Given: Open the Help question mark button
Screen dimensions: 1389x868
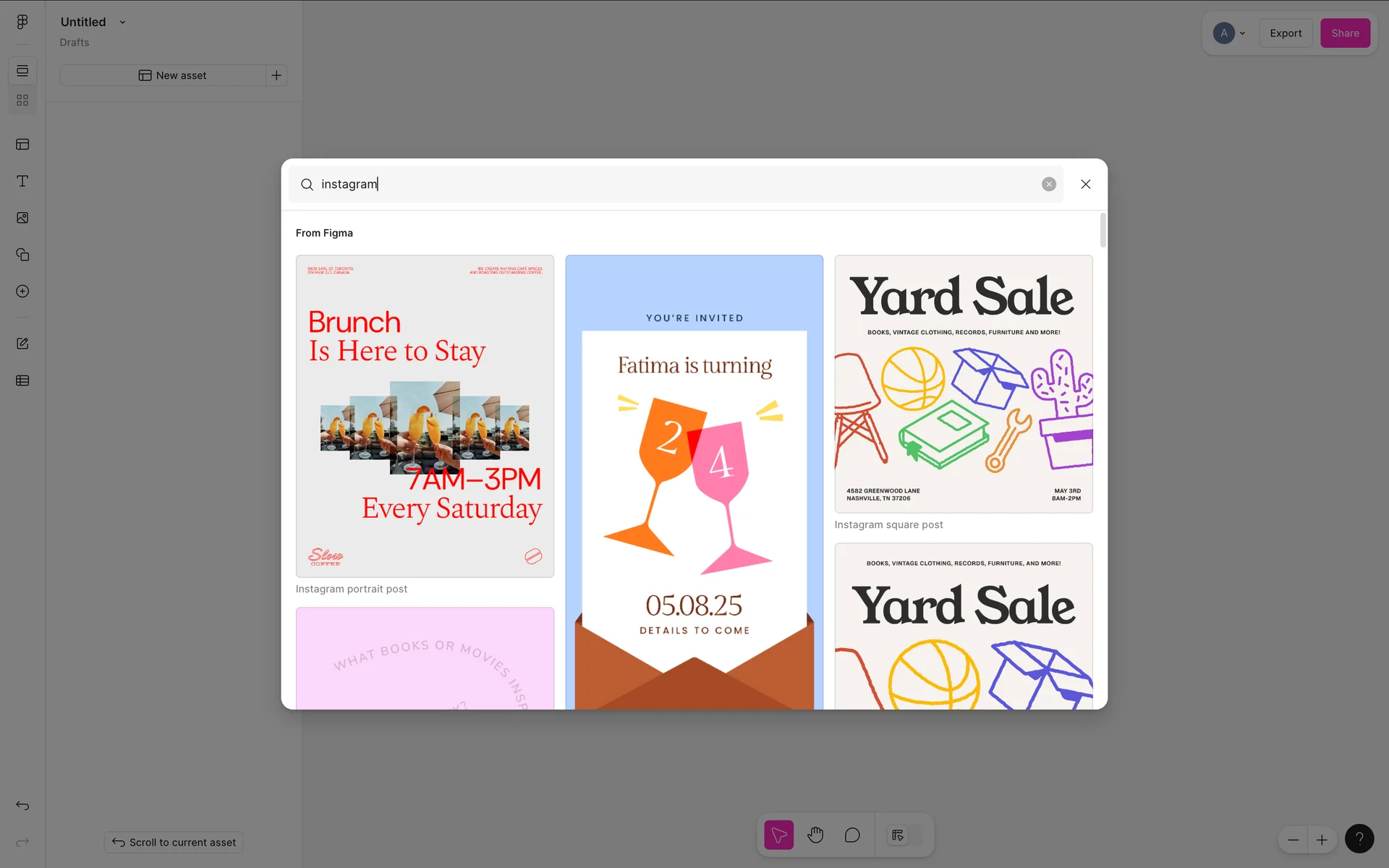Looking at the screenshot, I should click(1359, 839).
